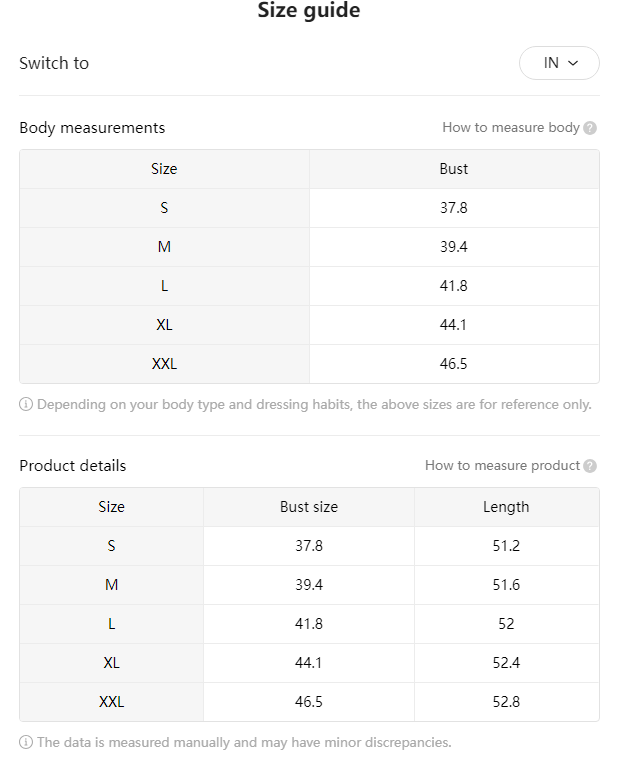
Task: Click the chevron arrow beside IN
Action: (x=573, y=63)
